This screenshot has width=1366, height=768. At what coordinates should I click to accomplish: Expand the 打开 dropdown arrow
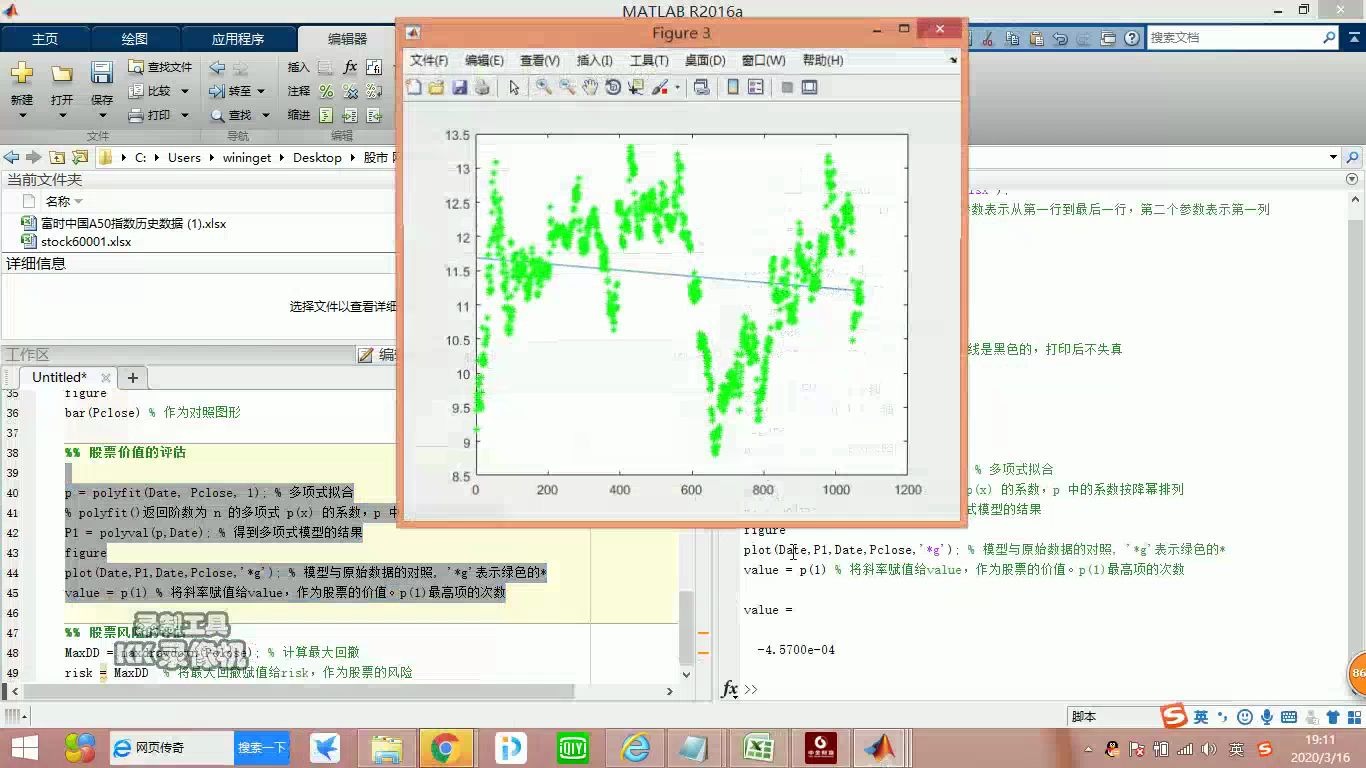click(62, 115)
